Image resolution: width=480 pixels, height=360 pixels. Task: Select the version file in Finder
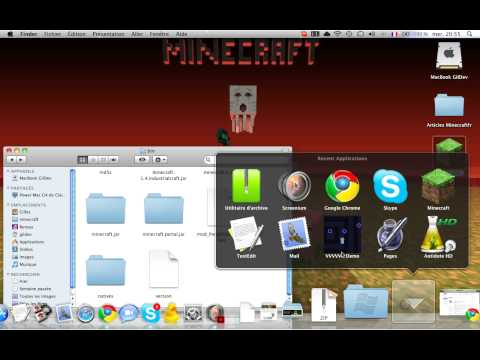click(x=163, y=274)
